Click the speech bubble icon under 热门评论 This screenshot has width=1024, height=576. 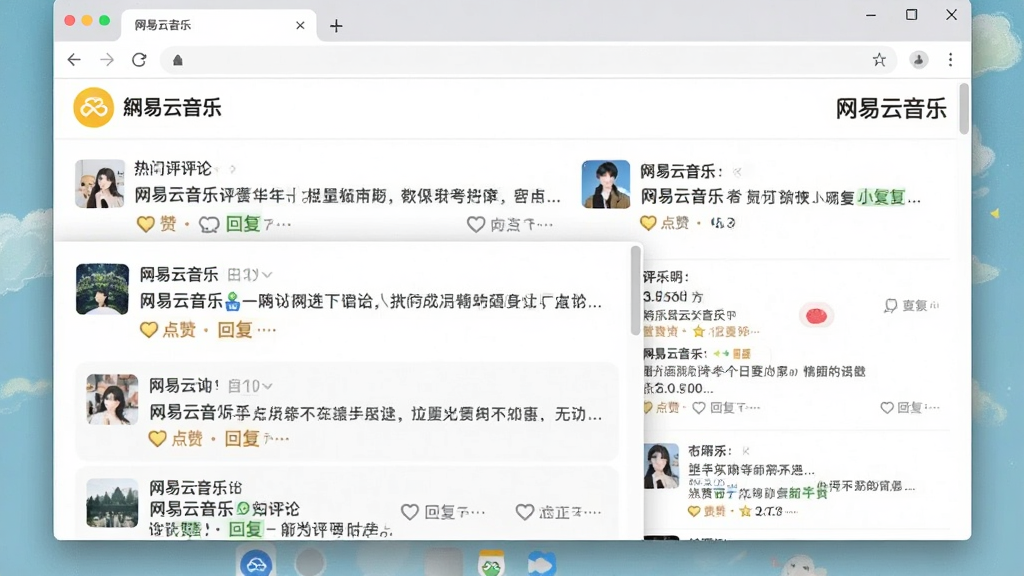[x=209, y=225]
